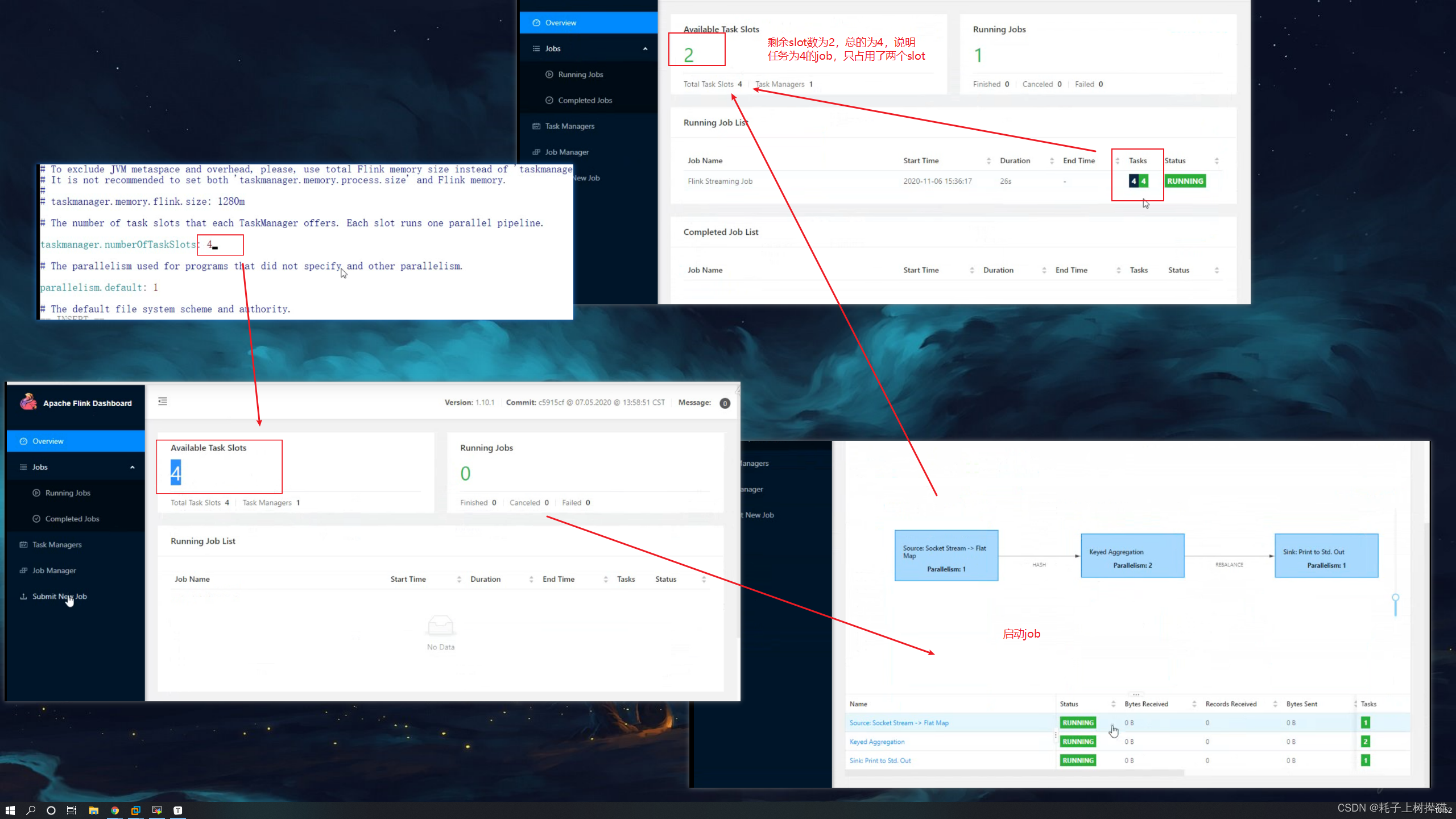
Task: Select the Source: Socket Stream -> Flat Map graph node
Action: coord(946,556)
